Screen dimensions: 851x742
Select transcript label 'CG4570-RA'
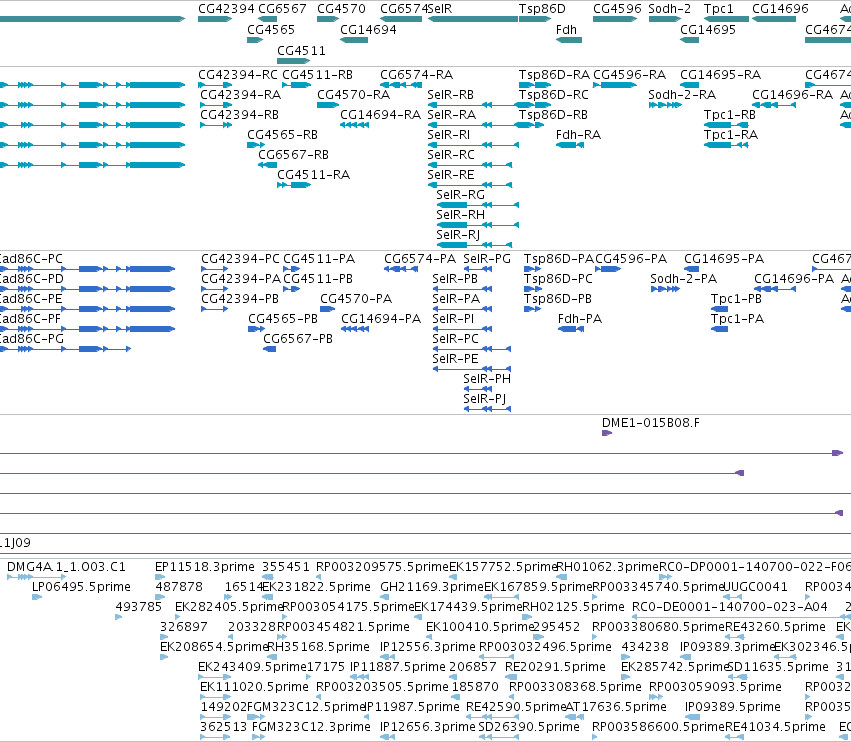[x=353, y=94]
